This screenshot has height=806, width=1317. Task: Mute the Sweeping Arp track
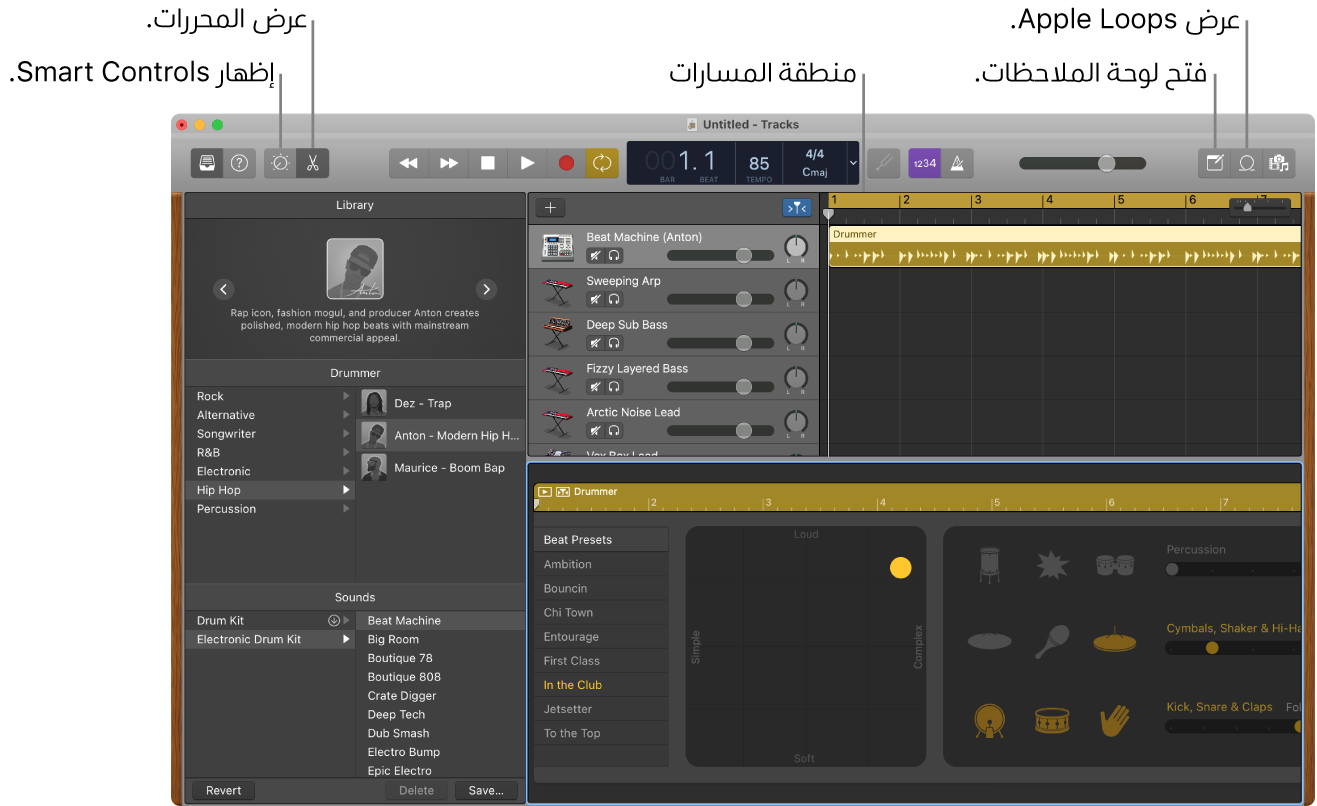(x=595, y=299)
